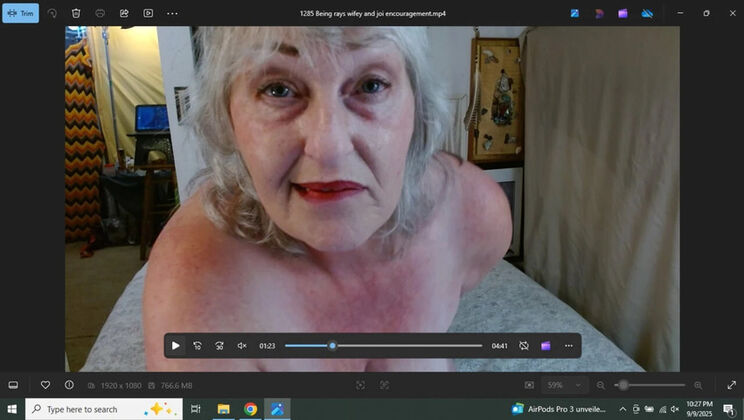Launch Microsoft Designer icon in title bar
The width and height of the screenshot is (744, 420).
click(x=599, y=13)
